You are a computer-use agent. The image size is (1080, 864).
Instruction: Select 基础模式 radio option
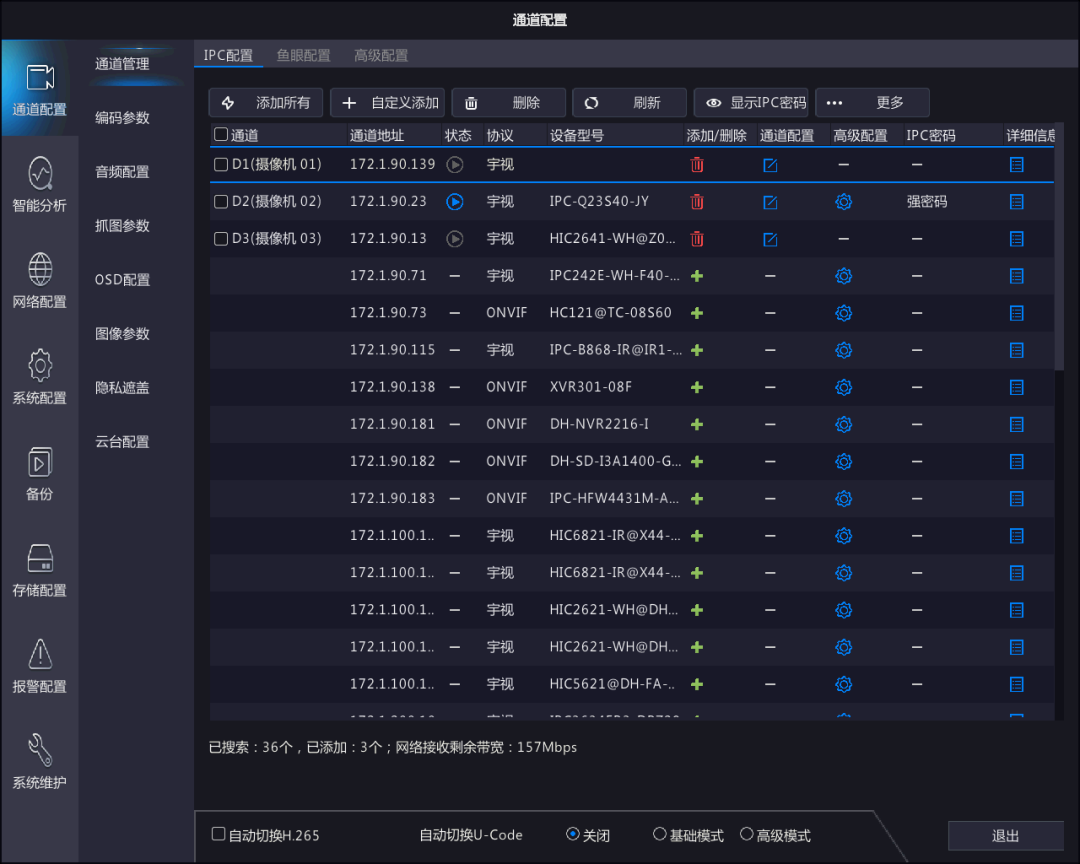coord(659,834)
